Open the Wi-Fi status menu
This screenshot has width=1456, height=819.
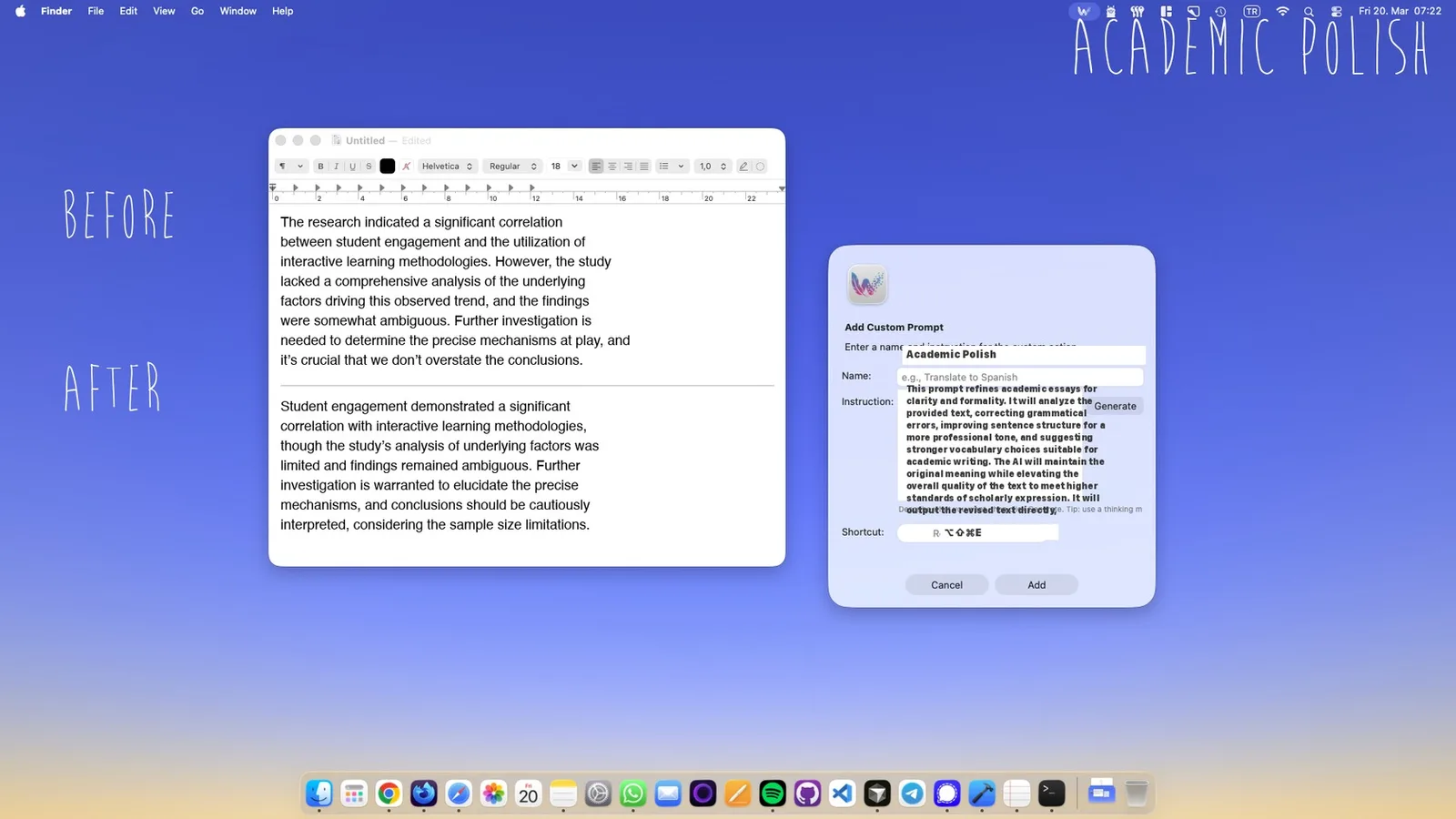pyautogui.click(x=1282, y=11)
